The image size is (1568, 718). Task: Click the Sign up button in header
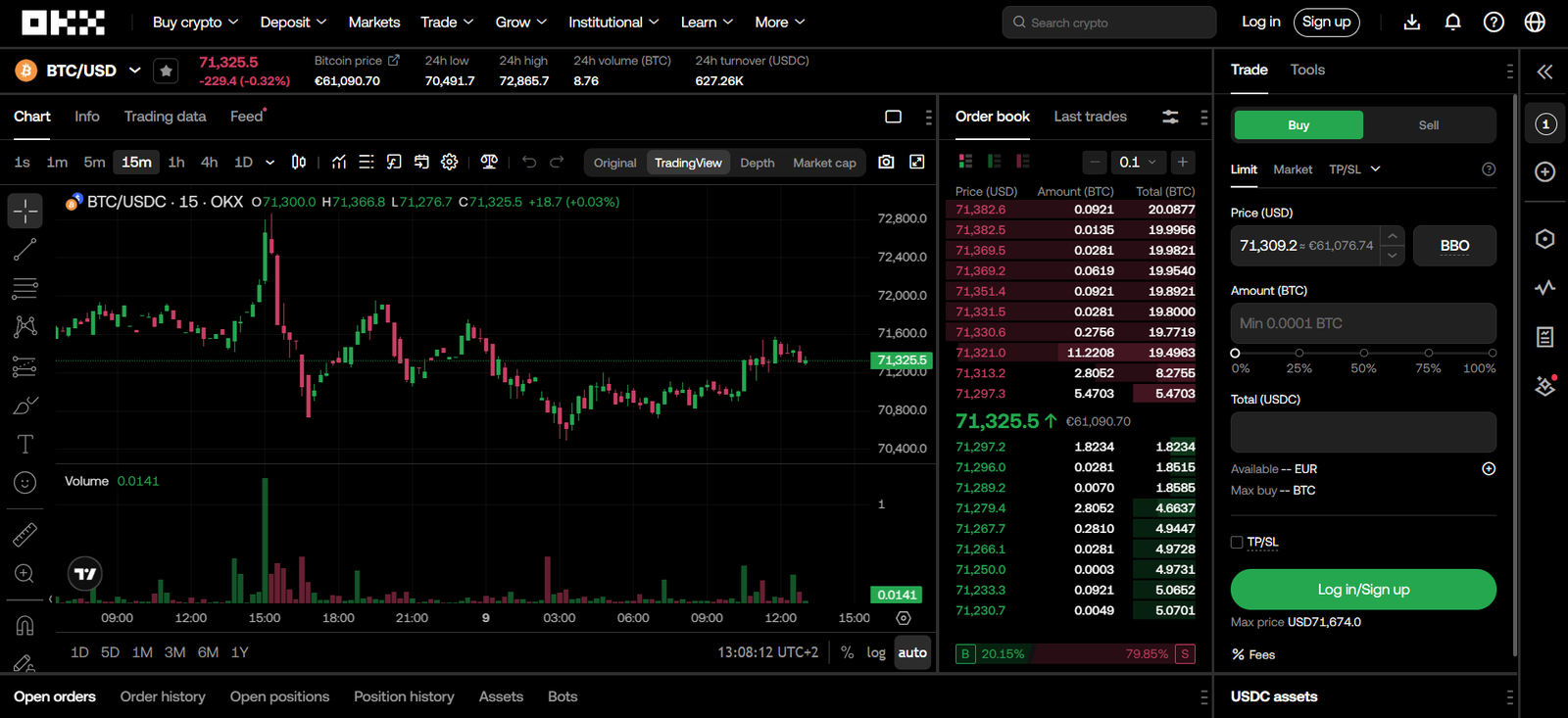1326,22
